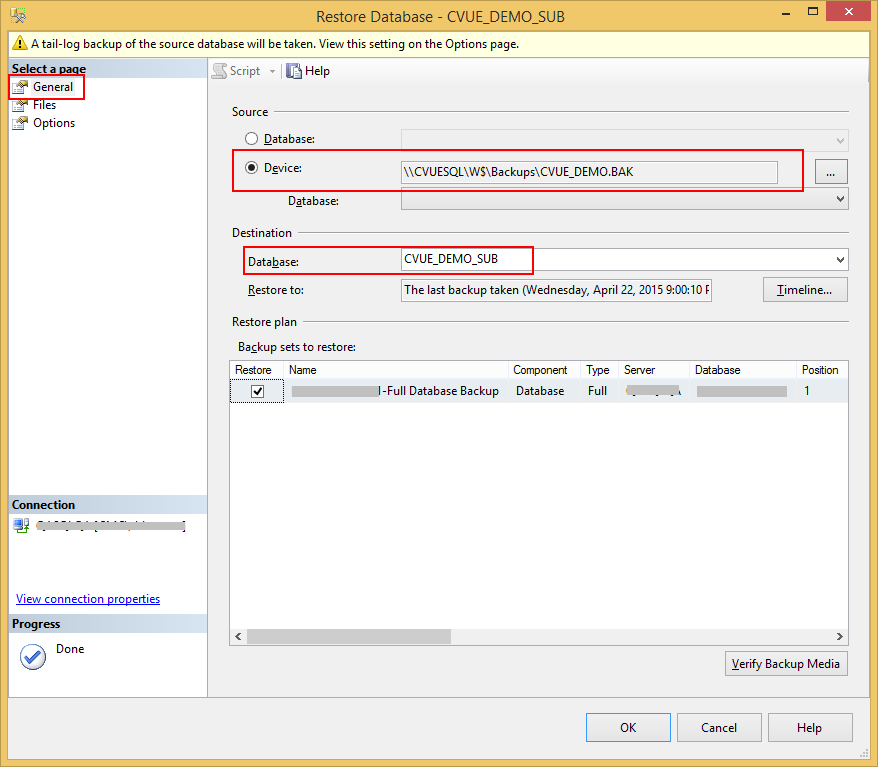The image size is (878, 767).
Task: Open the Options page from Select a page
Action: pos(52,122)
